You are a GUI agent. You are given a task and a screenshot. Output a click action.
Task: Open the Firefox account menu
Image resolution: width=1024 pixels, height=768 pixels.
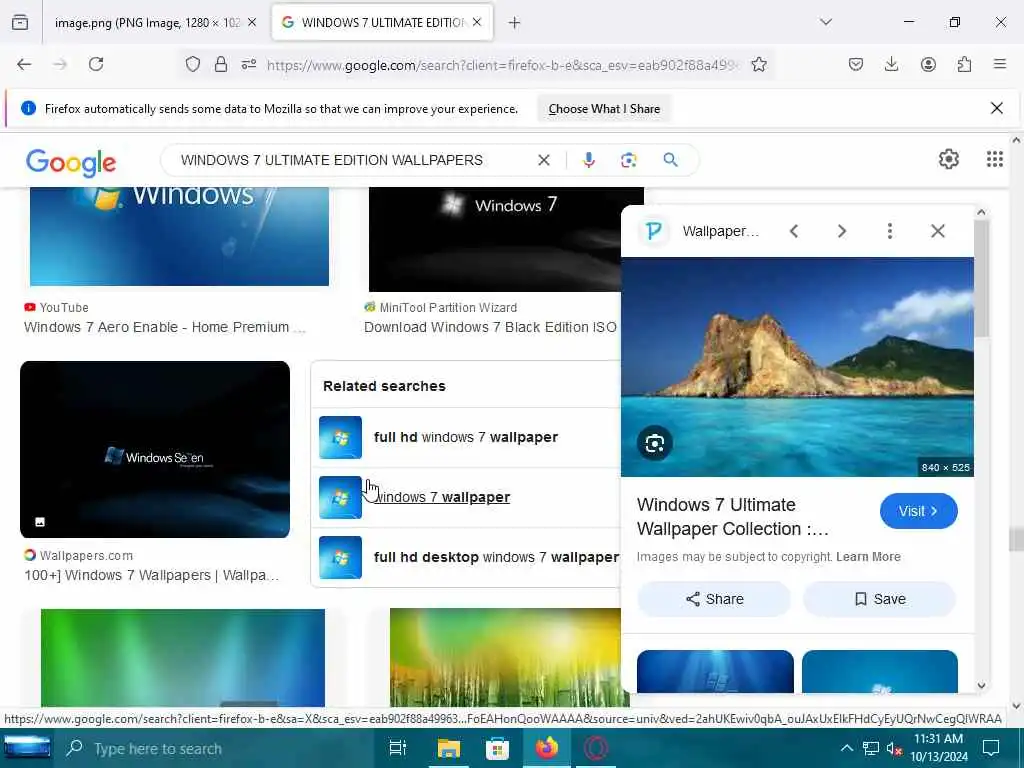(928, 64)
